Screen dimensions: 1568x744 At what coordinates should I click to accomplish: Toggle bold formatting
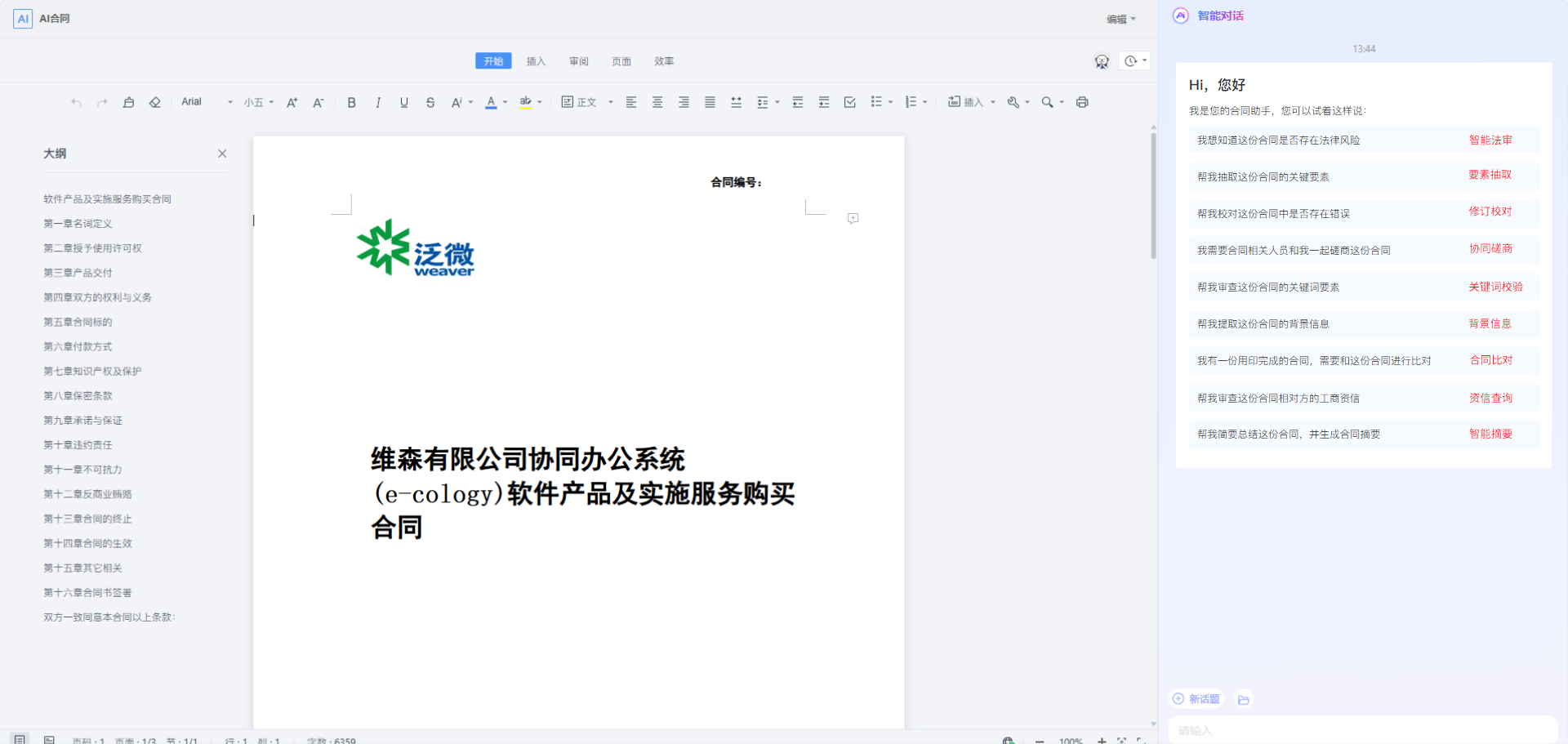(351, 102)
